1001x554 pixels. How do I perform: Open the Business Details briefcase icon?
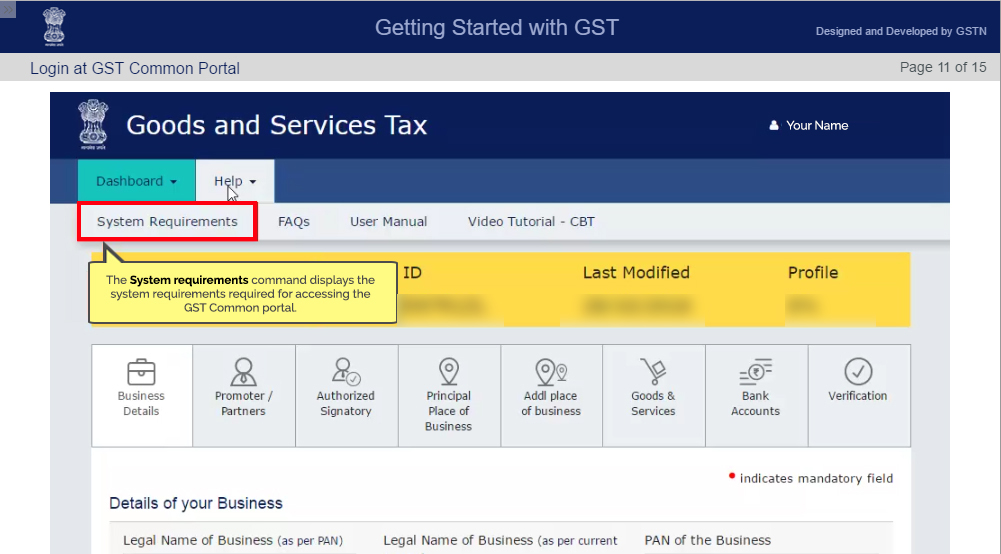click(141, 371)
